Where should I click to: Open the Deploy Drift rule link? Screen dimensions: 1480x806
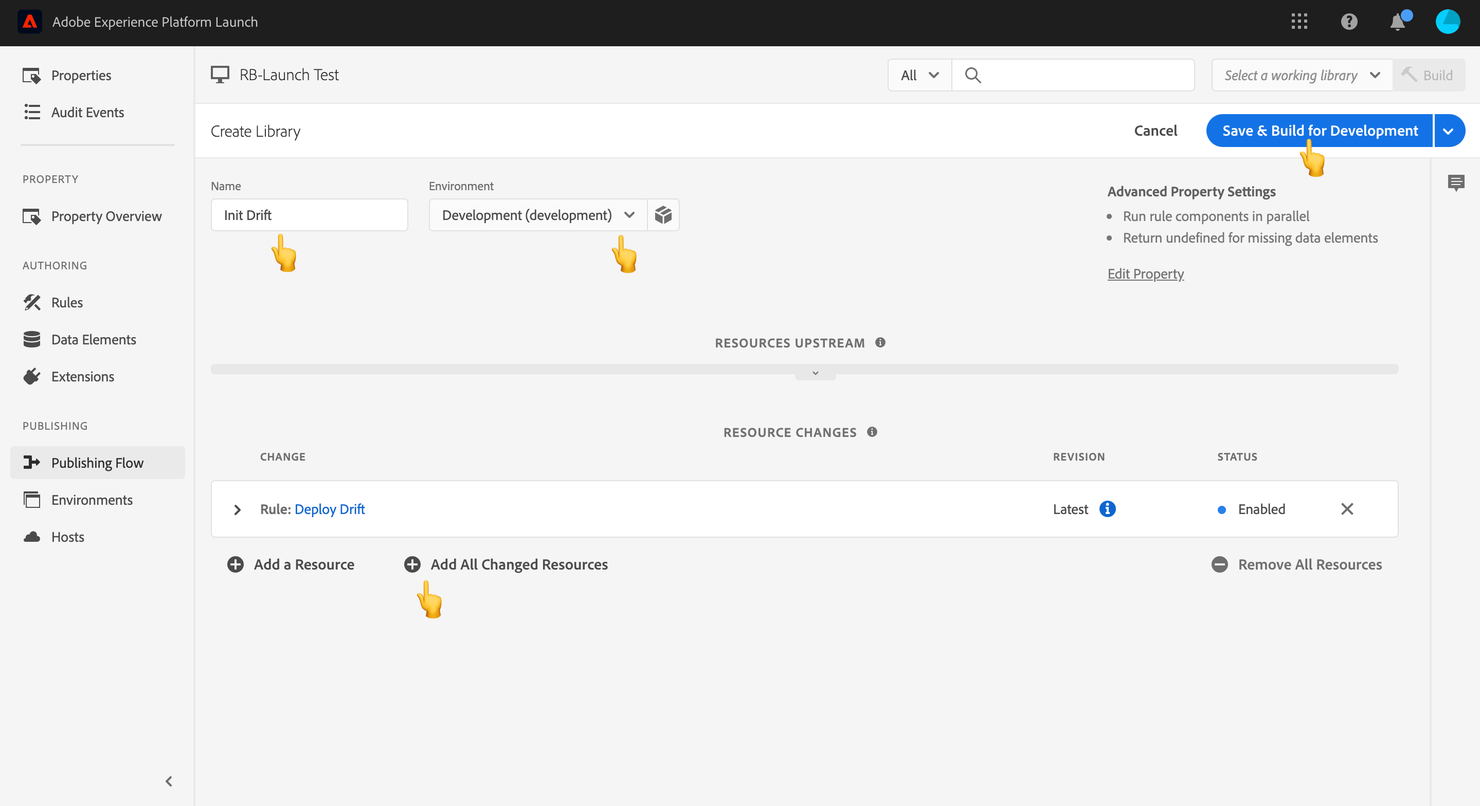pyautogui.click(x=330, y=509)
